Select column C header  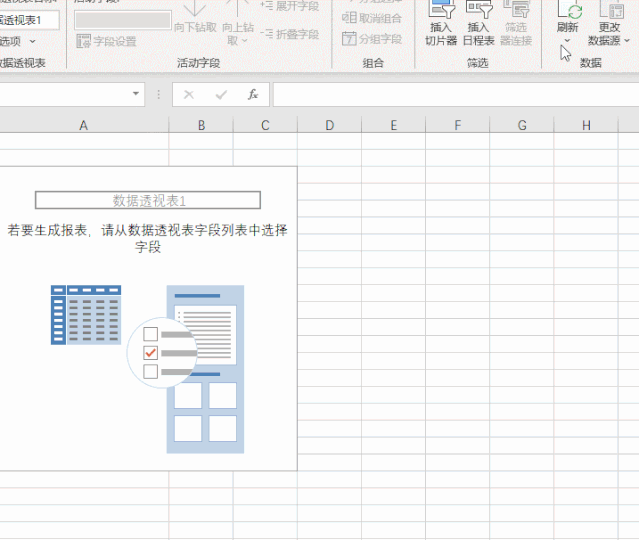265,125
